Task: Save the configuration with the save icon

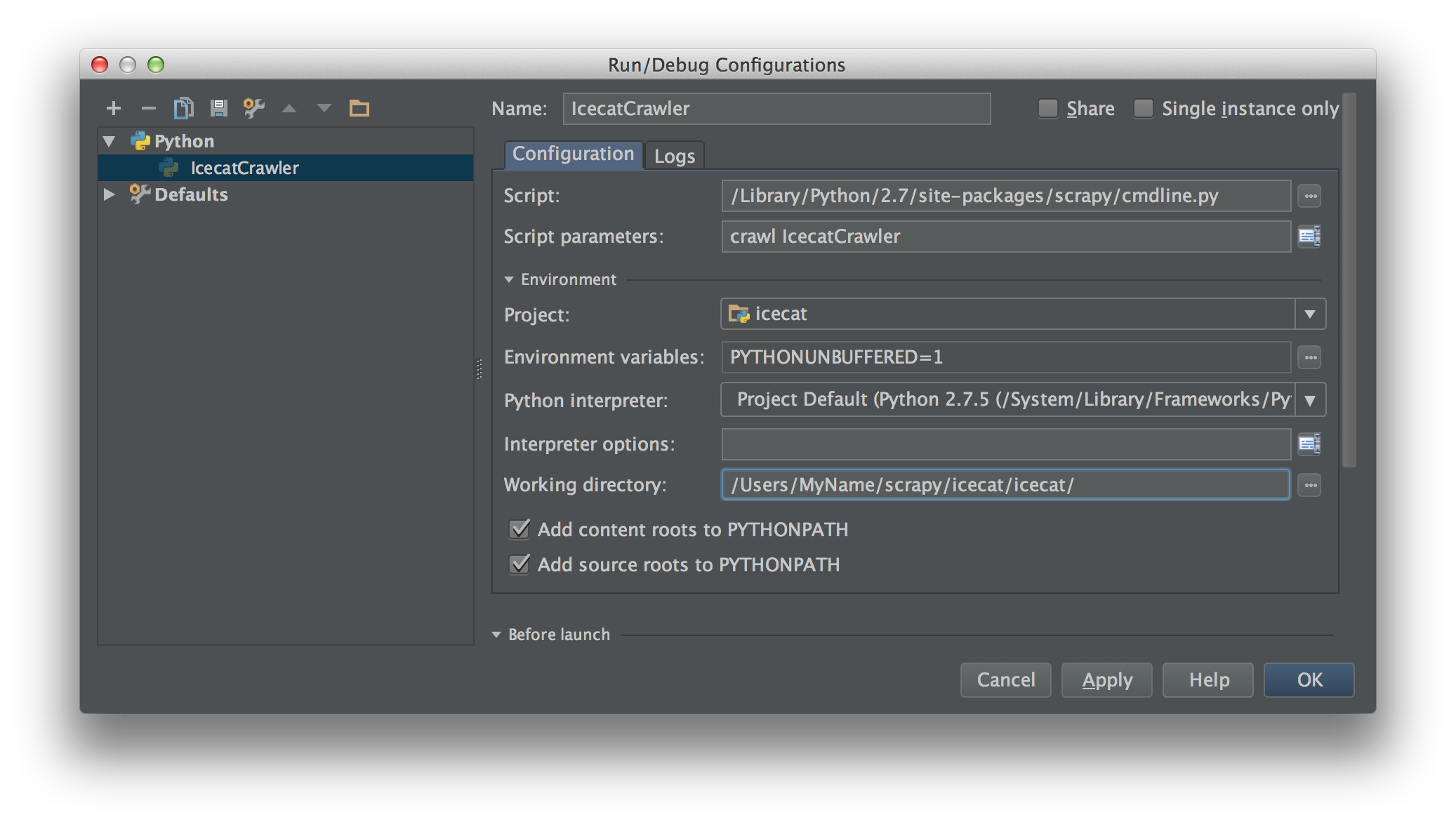Action: (218, 108)
